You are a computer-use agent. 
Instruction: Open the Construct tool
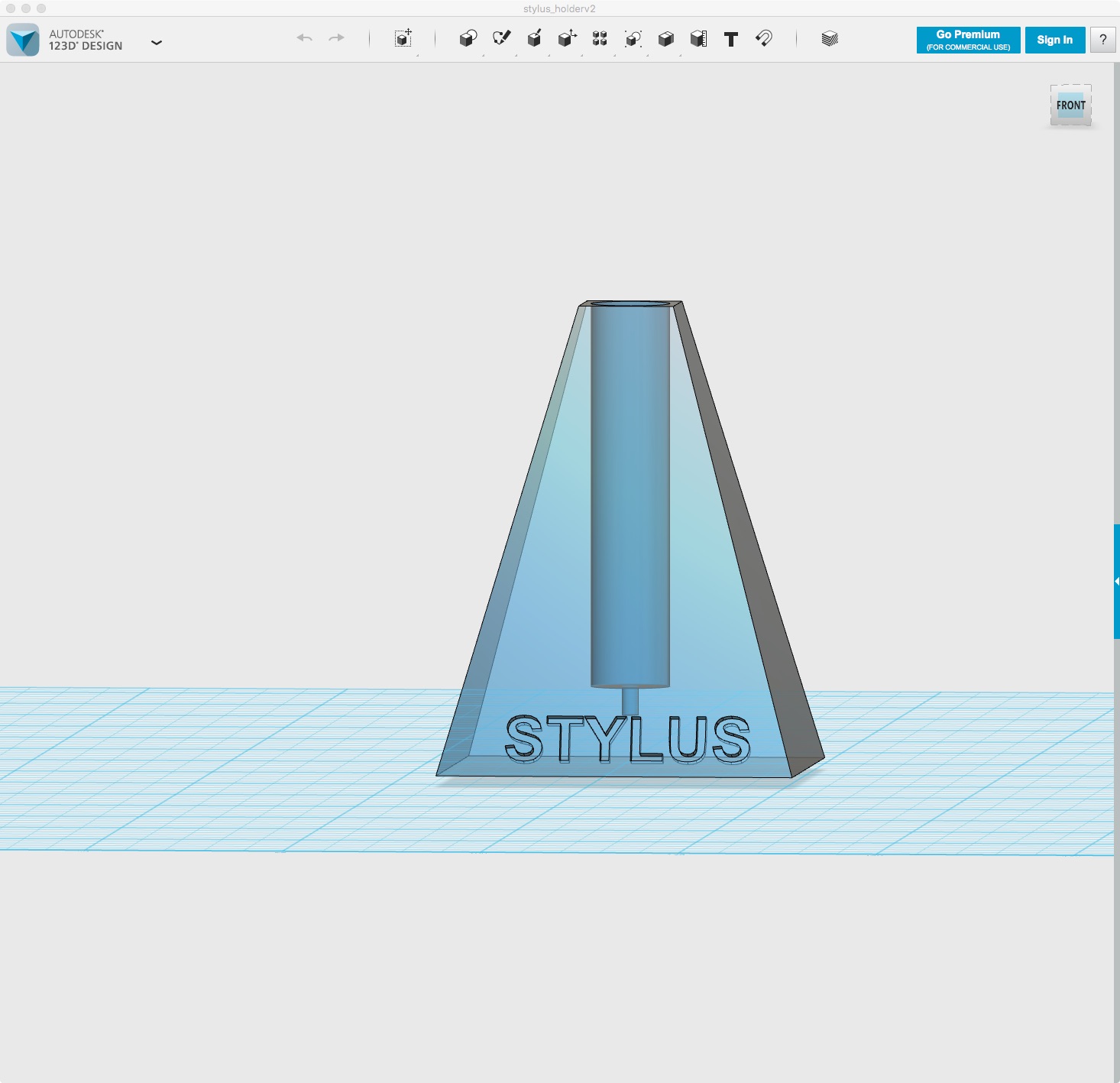[x=534, y=38]
